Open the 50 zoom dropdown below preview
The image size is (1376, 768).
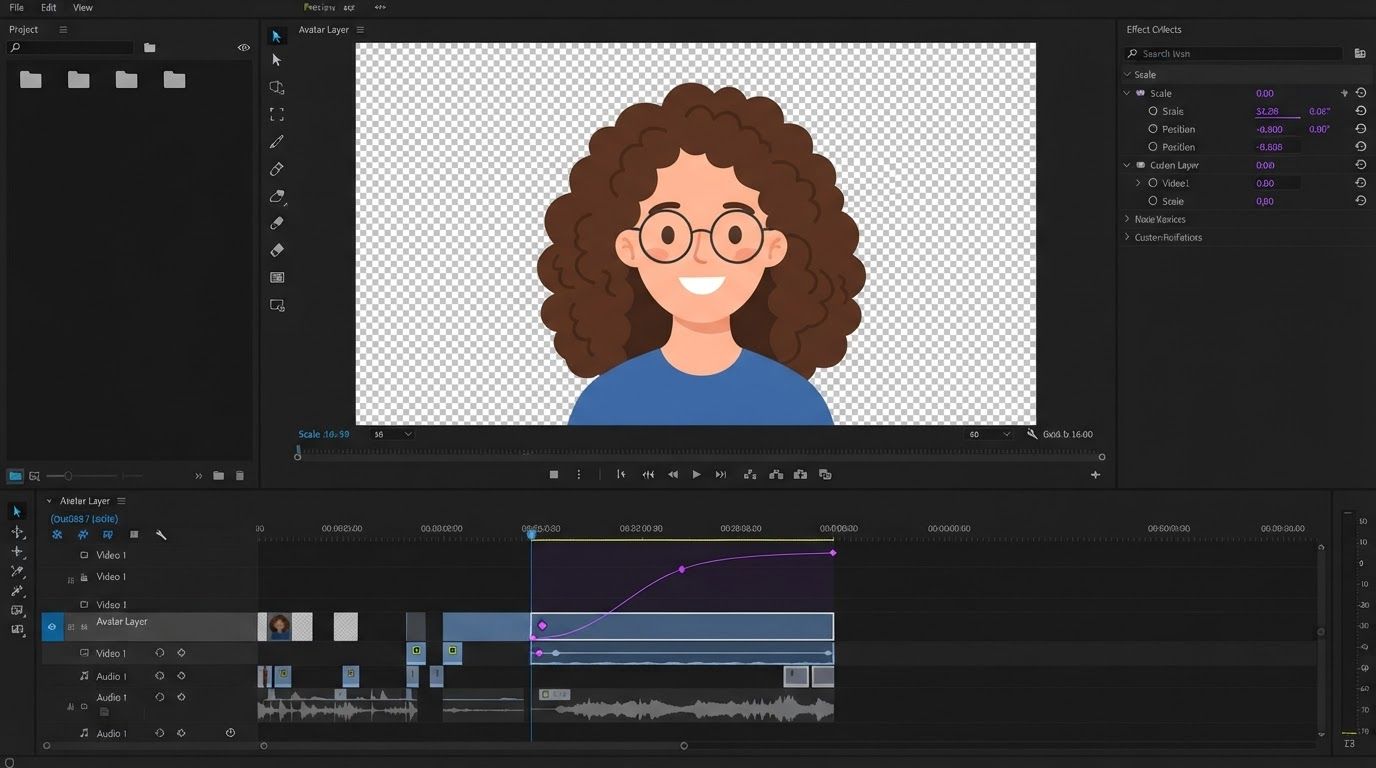(392, 434)
